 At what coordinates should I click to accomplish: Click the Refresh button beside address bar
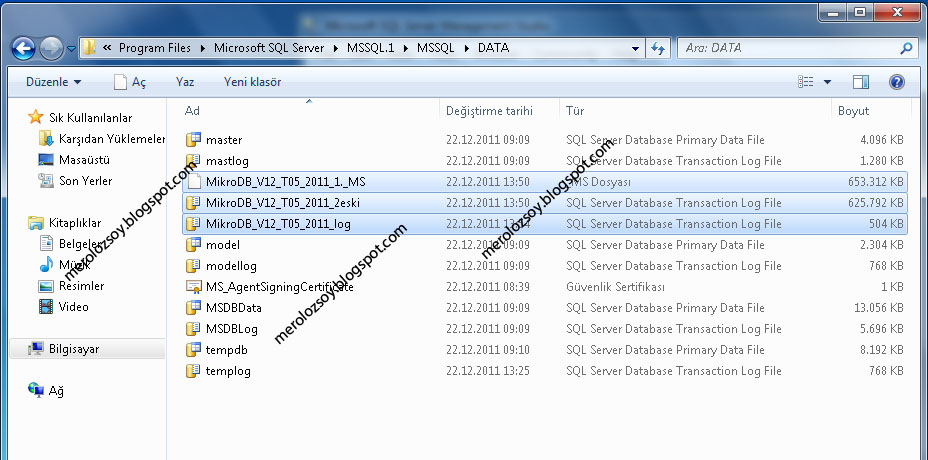tap(658, 49)
